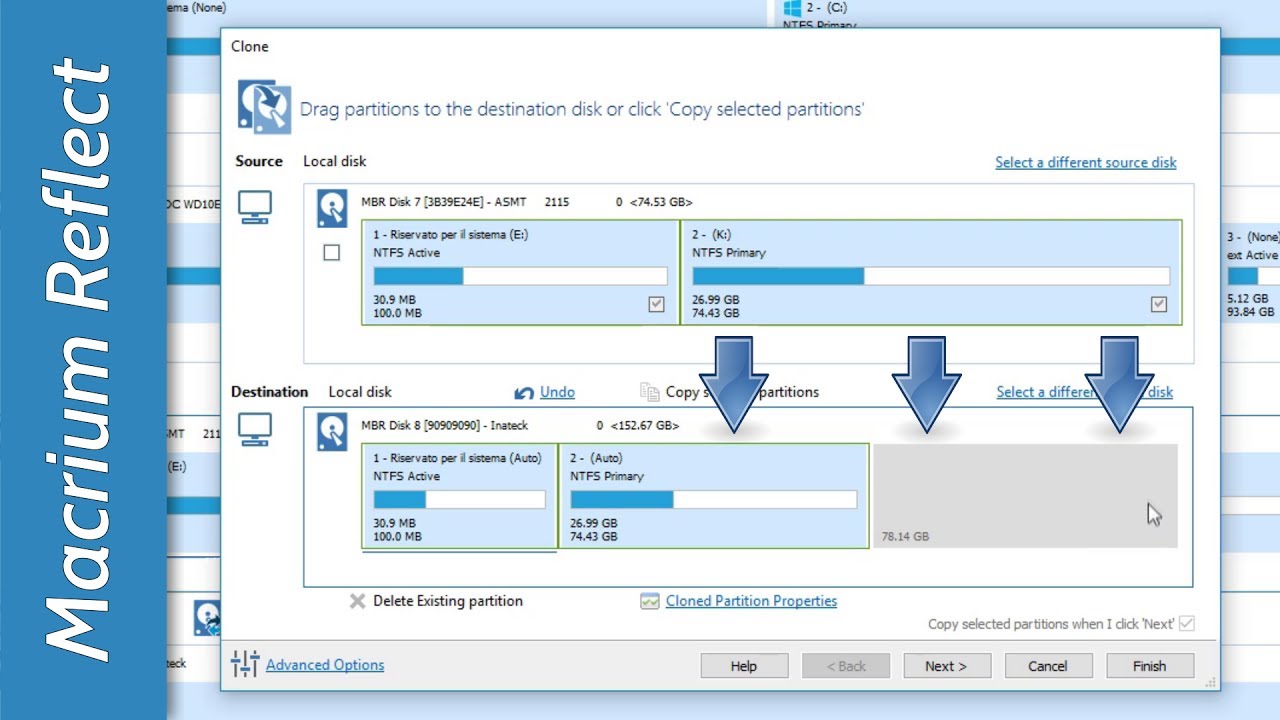
Task: Click the Delete Existing partition X icon
Action: 357,601
